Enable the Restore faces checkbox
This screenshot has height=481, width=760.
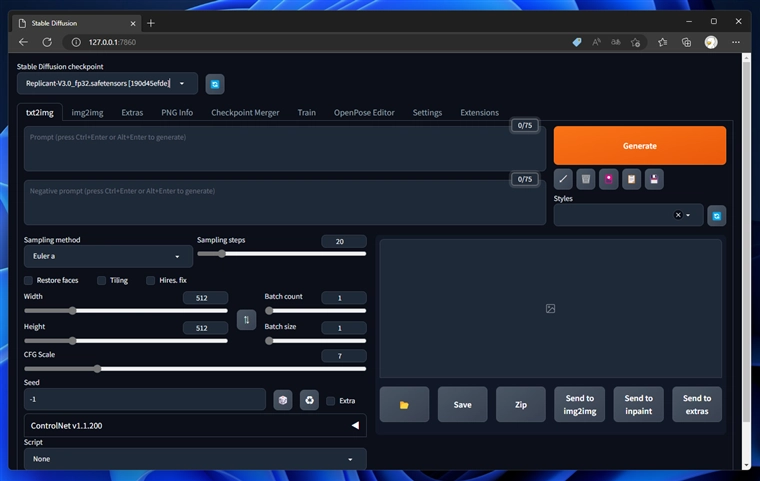pyautogui.click(x=29, y=280)
